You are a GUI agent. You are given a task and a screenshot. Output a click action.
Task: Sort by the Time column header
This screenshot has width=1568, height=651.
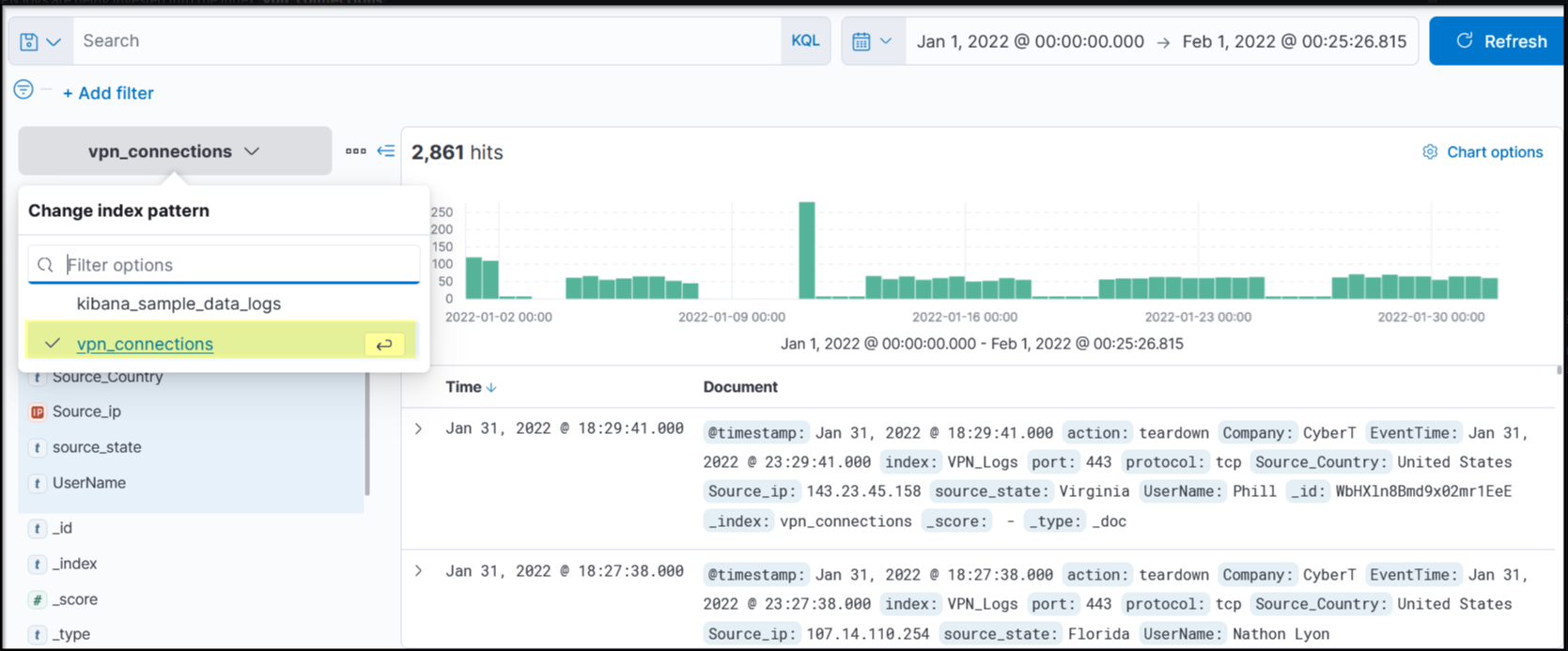pyautogui.click(x=471, y=387)
